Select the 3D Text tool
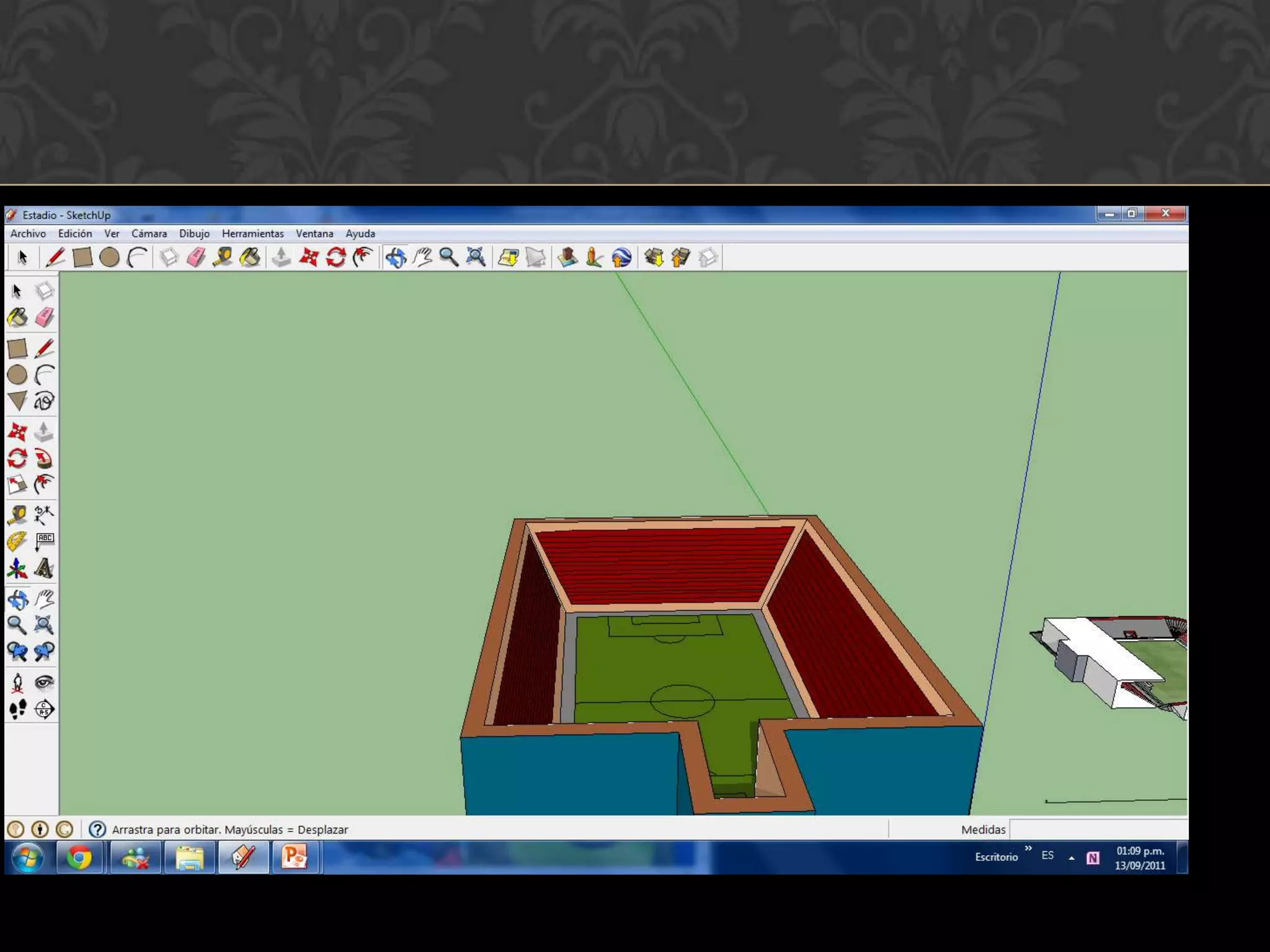This screenshot has height=952, width=1270. pos(44,568)
